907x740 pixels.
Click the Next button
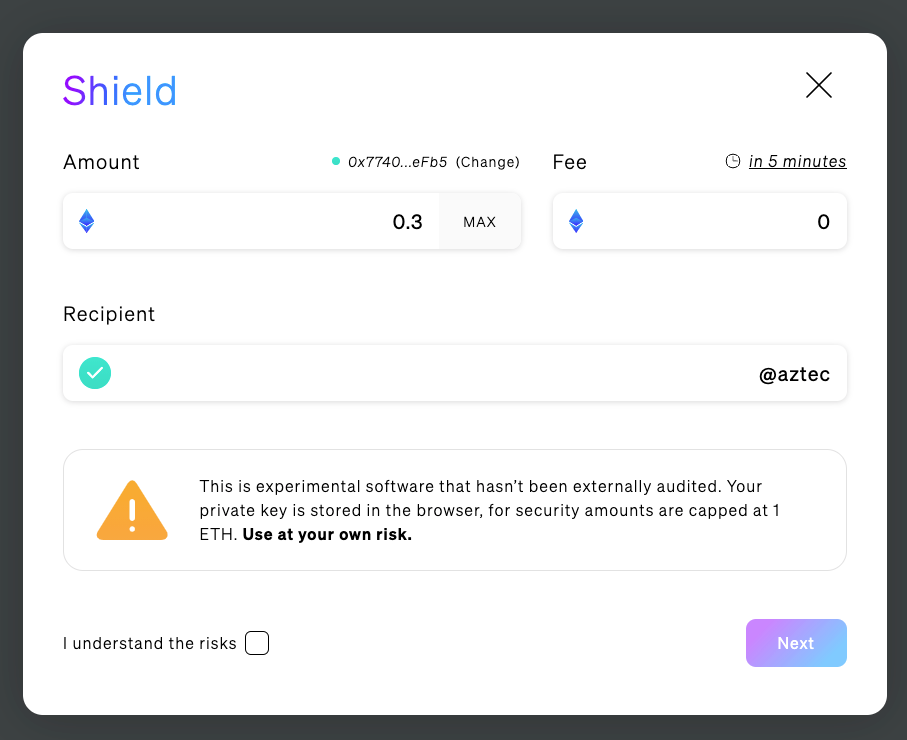[796, 643]
